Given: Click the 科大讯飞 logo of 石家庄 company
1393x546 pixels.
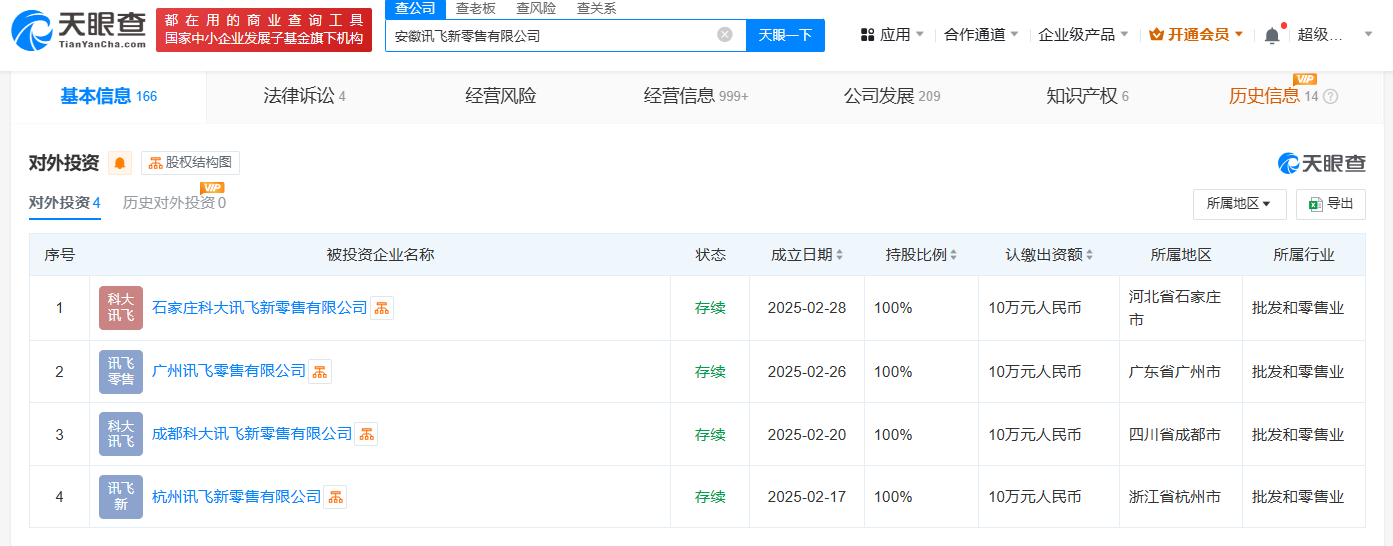Looking at the screenshot, I should (121, 308).
